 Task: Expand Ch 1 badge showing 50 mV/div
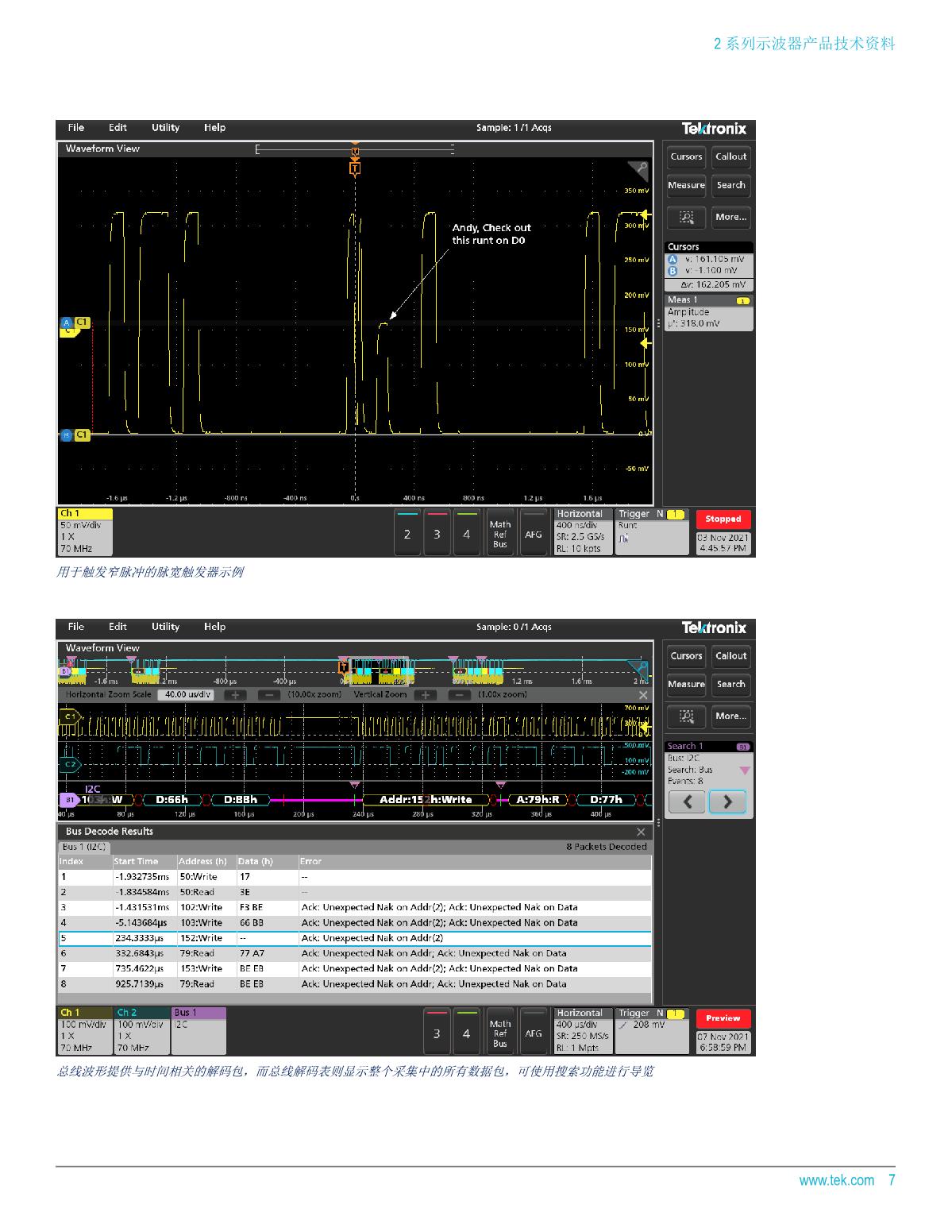(85, 531)
